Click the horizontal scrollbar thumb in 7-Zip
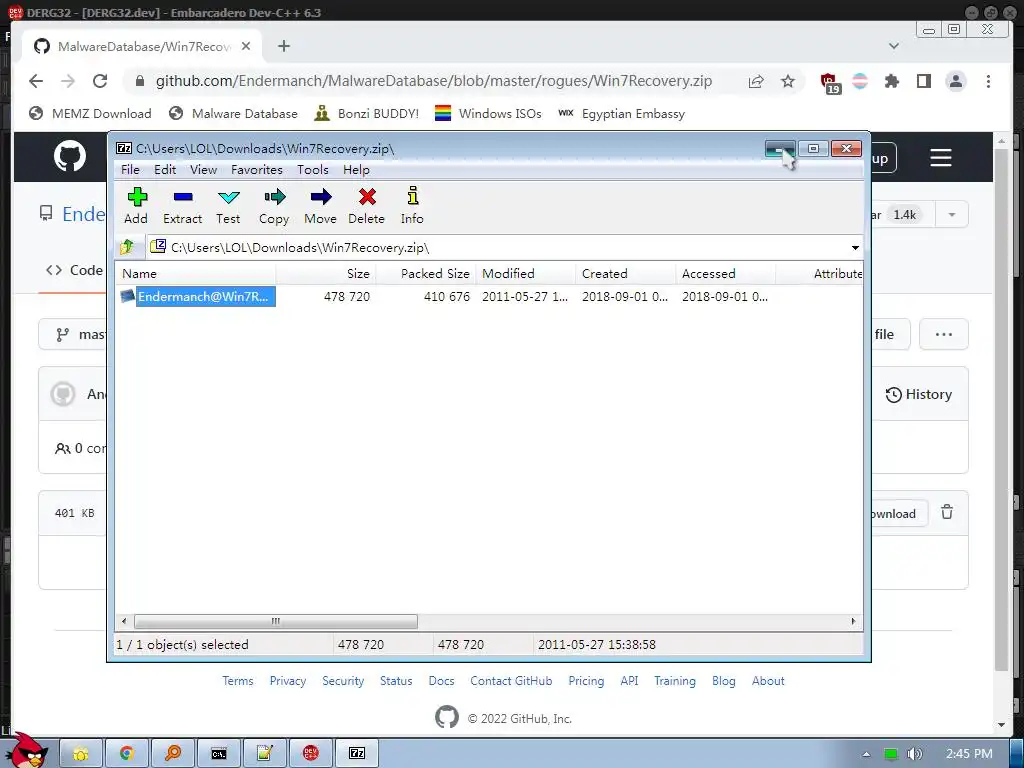1024x768 pixels. pos(275,621)
